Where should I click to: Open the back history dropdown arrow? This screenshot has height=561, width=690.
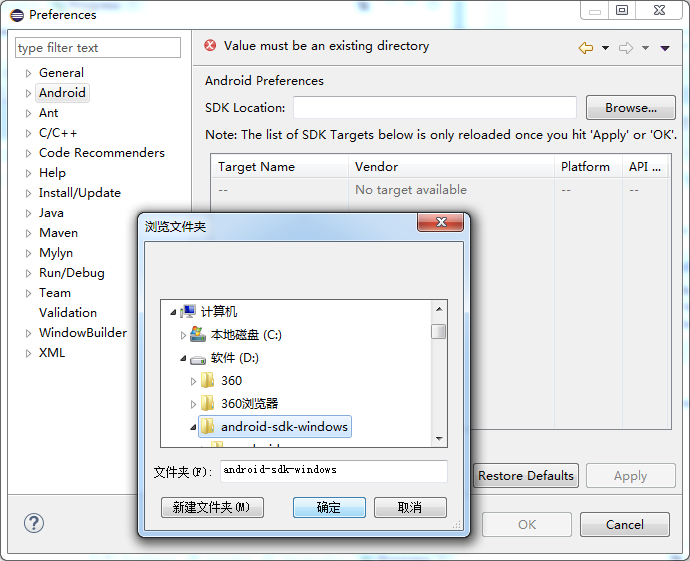click(x=606, y=48)
